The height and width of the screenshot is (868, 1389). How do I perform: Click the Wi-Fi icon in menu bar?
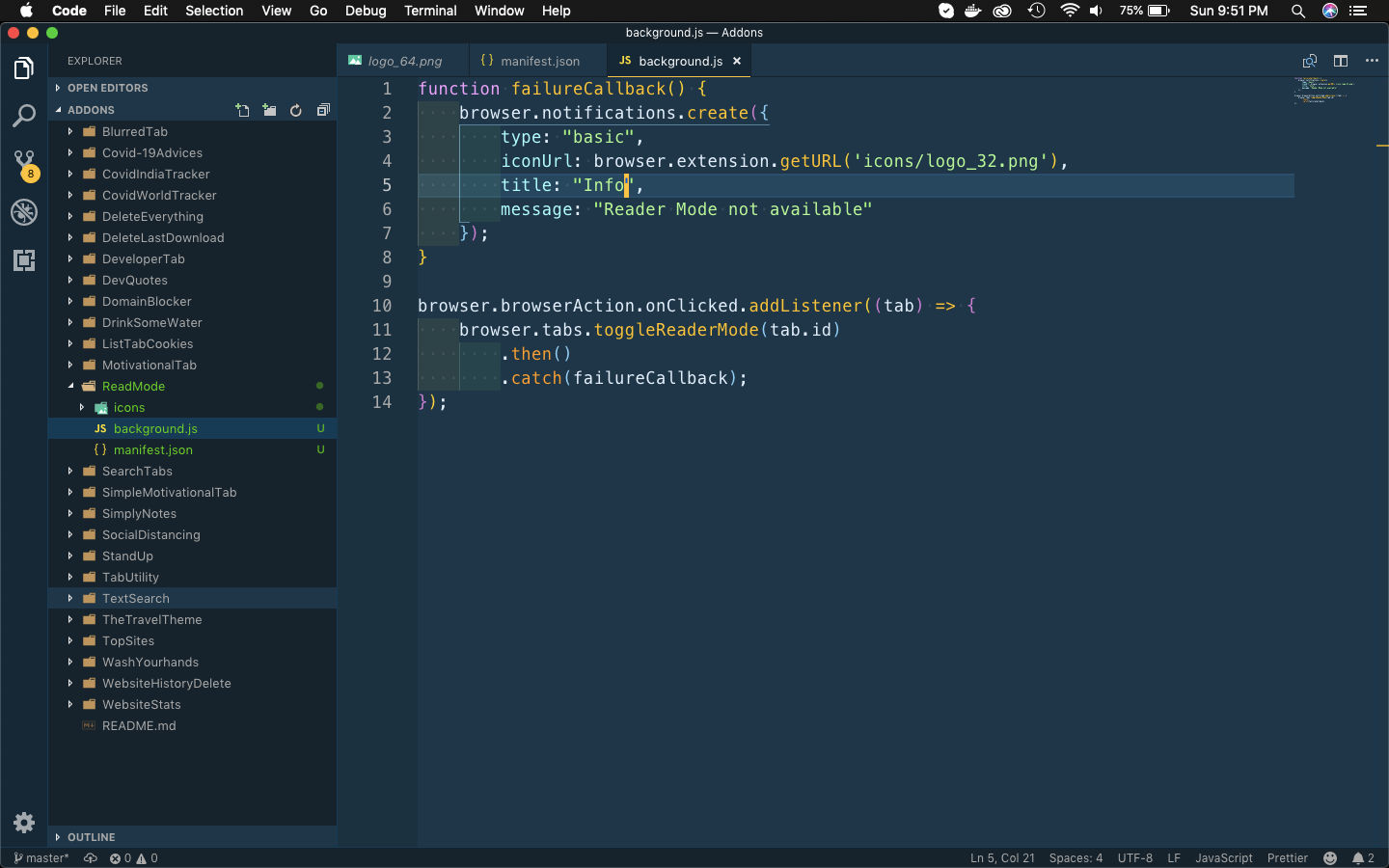click(x=1069, y=11)
